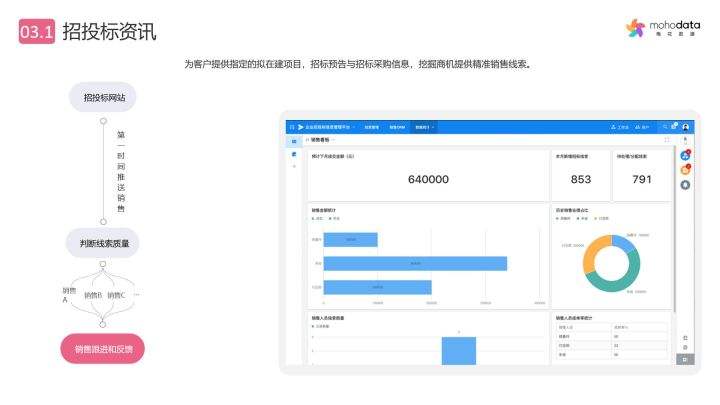
Task: Open the user avatar menu
Action: (686, 127)
